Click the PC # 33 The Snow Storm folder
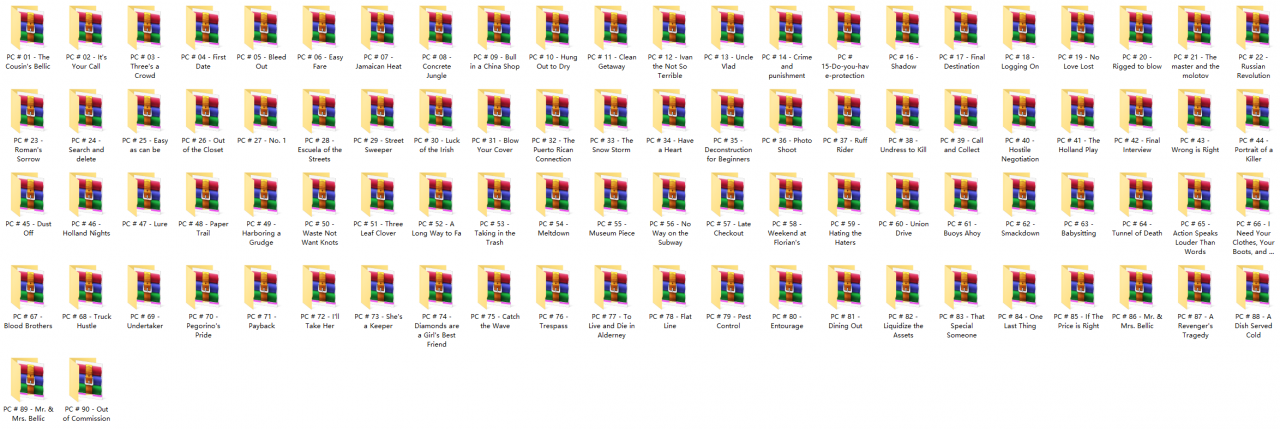1280x429 pixels. point(612,111)
